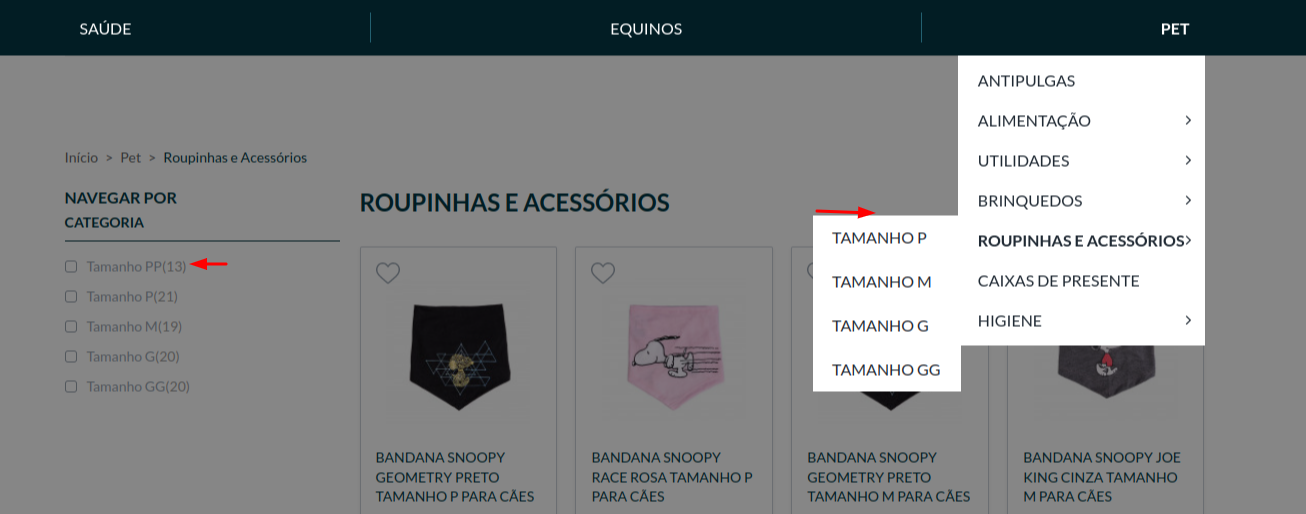Enable the Tamanho M filter checkbox
The image size is (1306, 514).
(x=71, y=327)
